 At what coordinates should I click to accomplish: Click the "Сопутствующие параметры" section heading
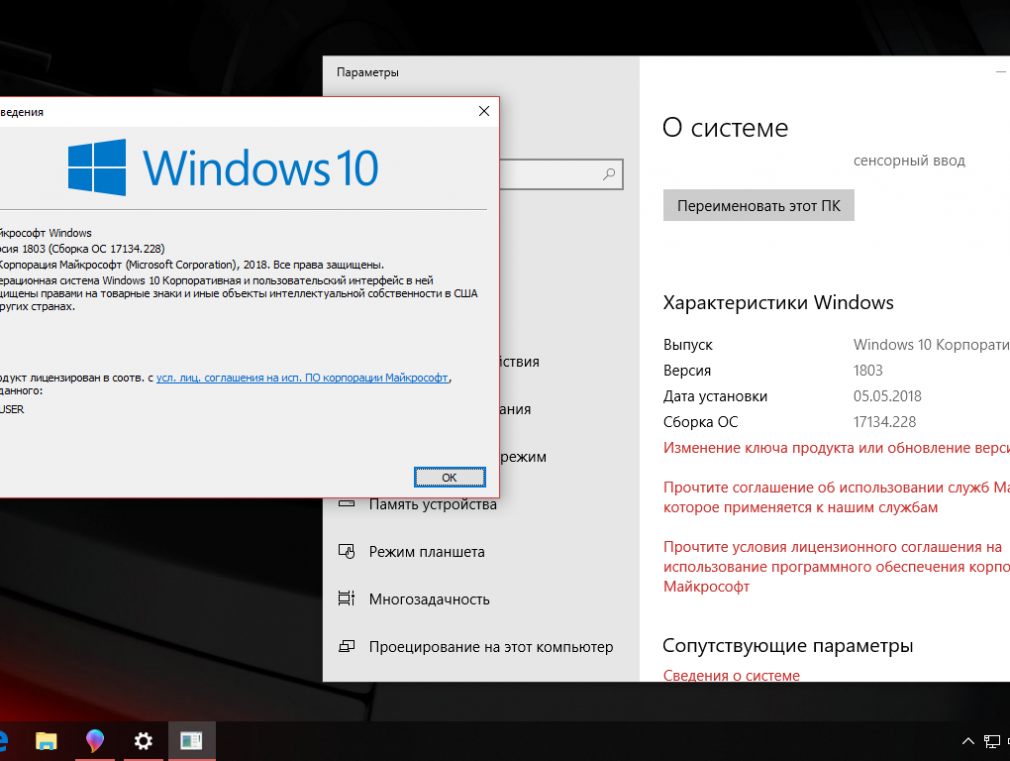(788, 646)
